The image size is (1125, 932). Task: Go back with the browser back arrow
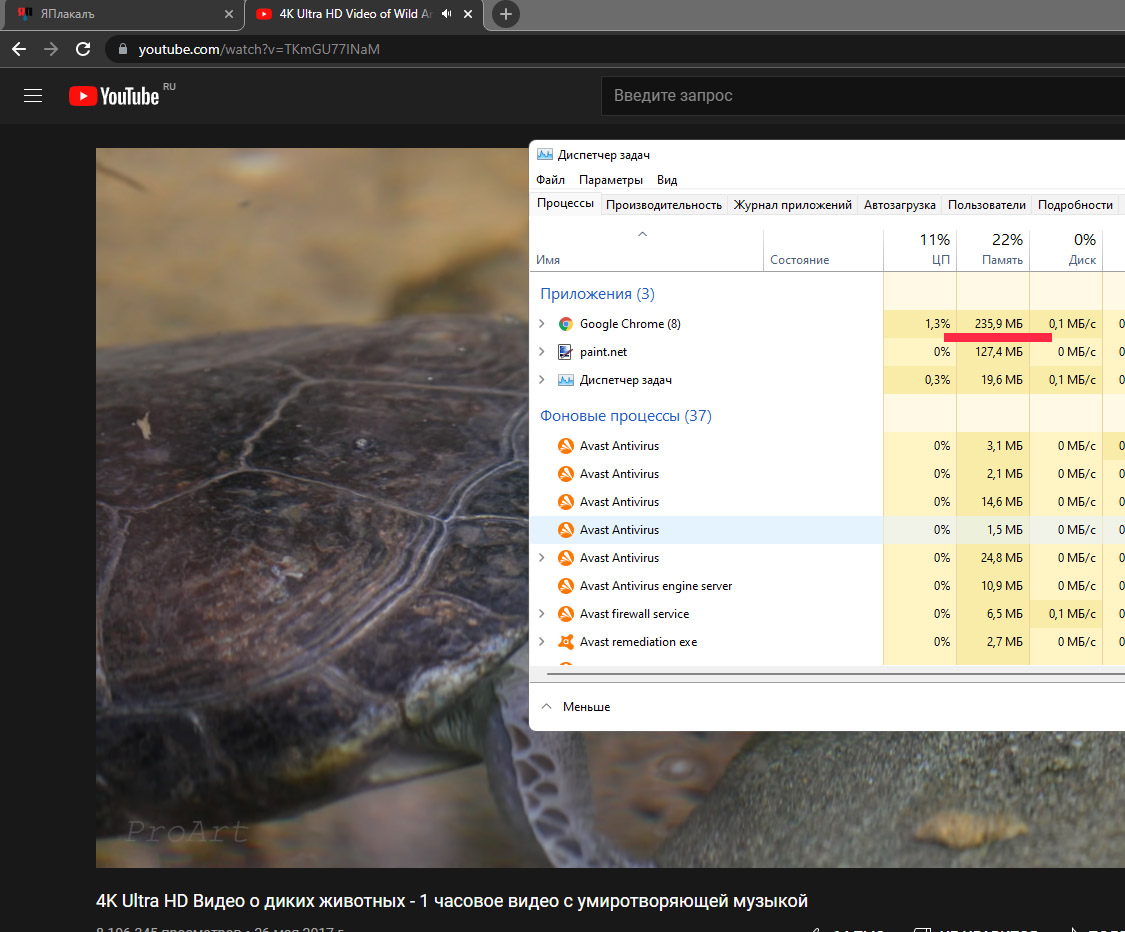[x=19, y=49]
